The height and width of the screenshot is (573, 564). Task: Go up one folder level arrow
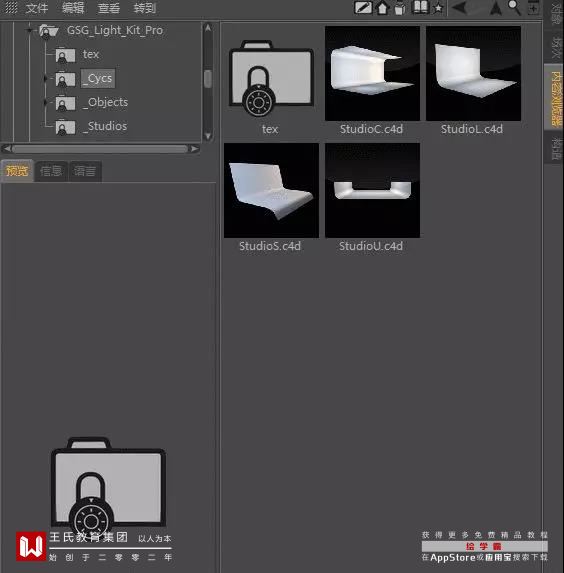(x=496, y=8)
